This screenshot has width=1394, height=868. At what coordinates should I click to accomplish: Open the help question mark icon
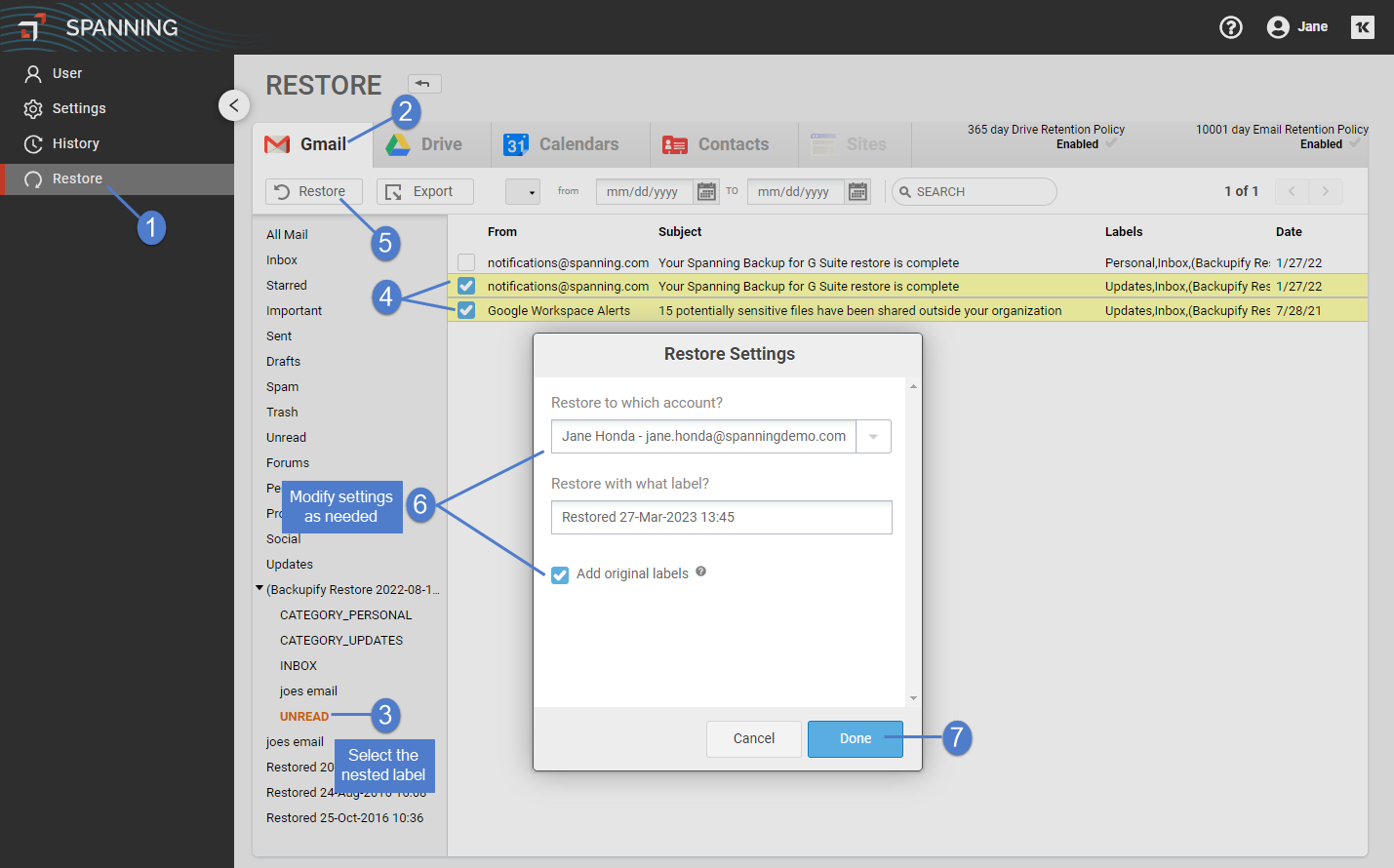click(1231, 27)
